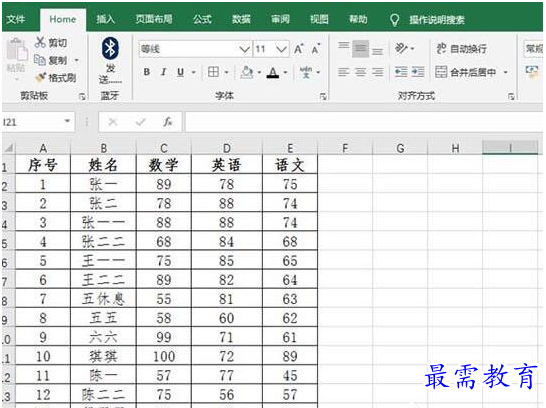546x408 pixels.
Task: Open clipboard (剪贴板) dialog launcher
Action: pos(82,97)
